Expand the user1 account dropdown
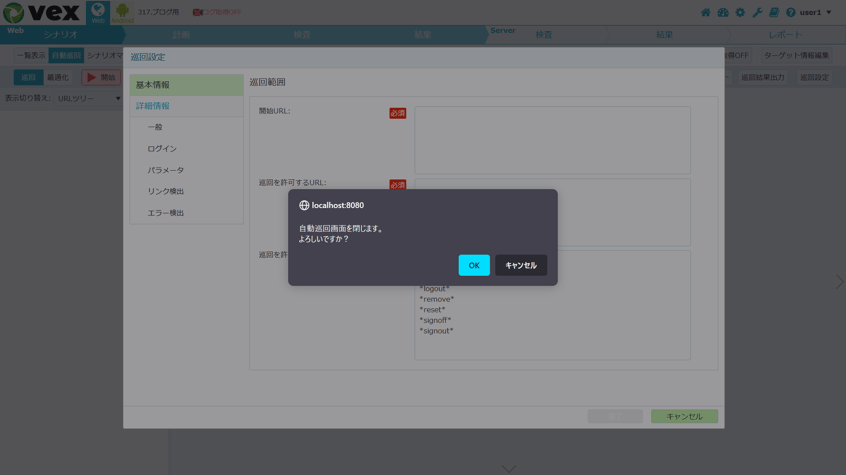 pos(815,12)
